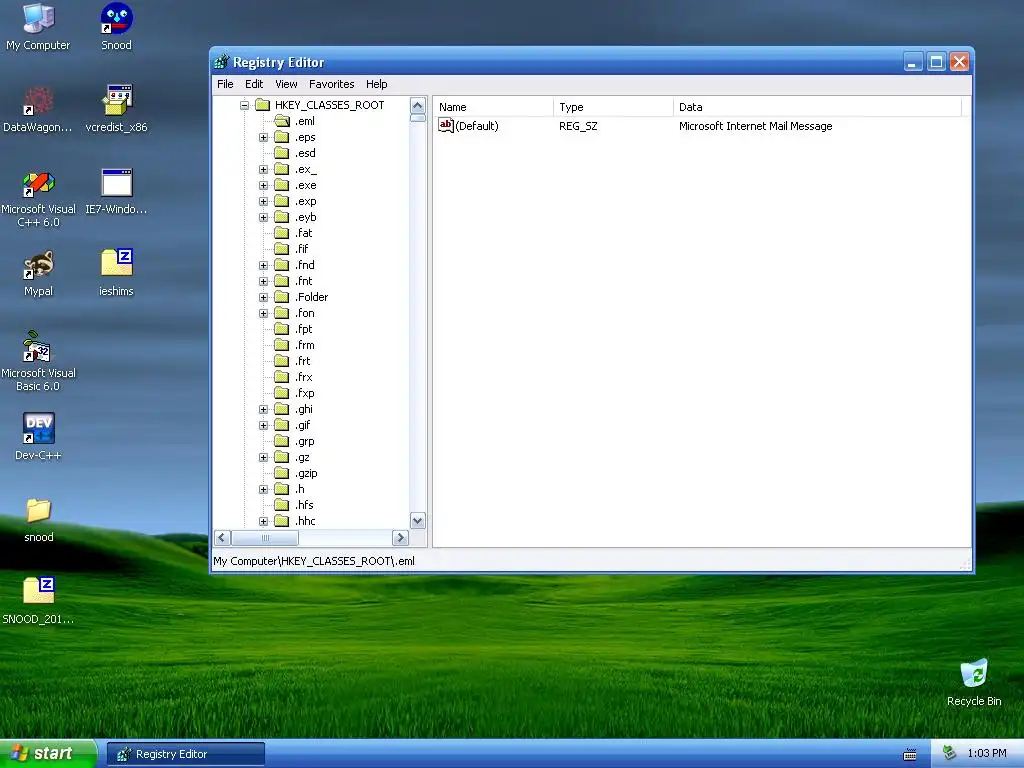Select the .fif key label
Screen dimensions: 1024x768
point(302,249)
